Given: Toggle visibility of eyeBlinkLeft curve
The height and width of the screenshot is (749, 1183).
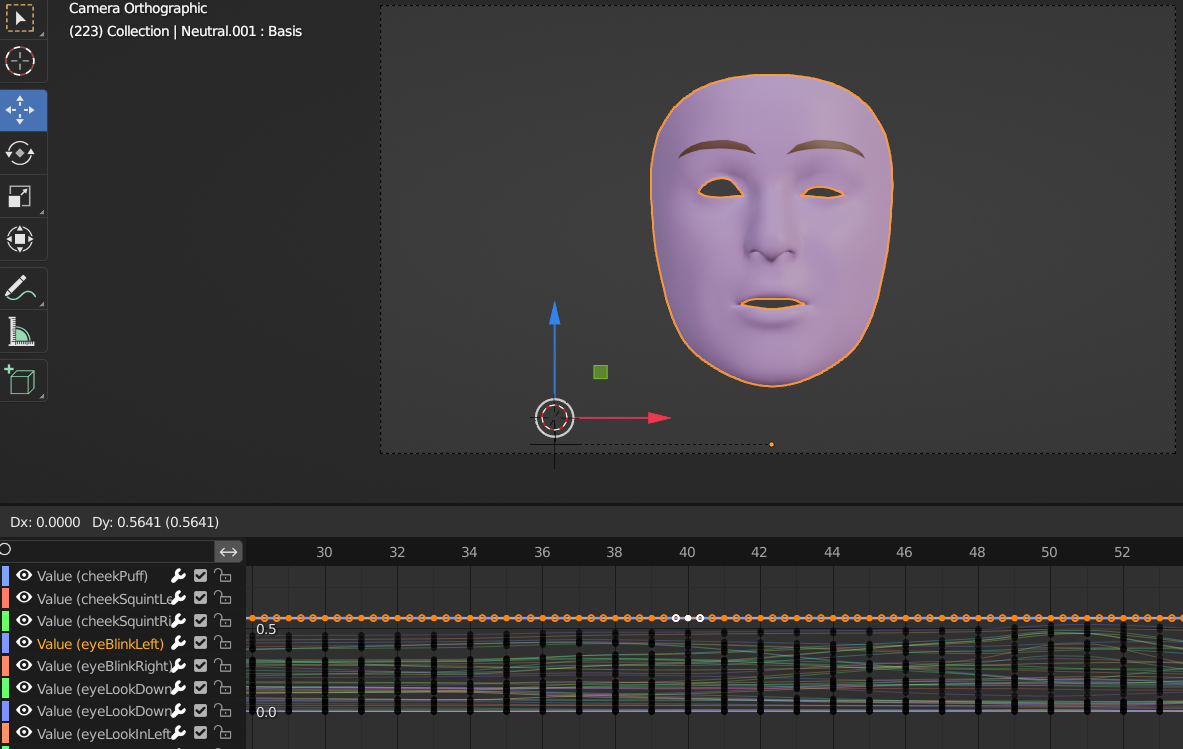Looking at the screenshot, I should 24,643.
